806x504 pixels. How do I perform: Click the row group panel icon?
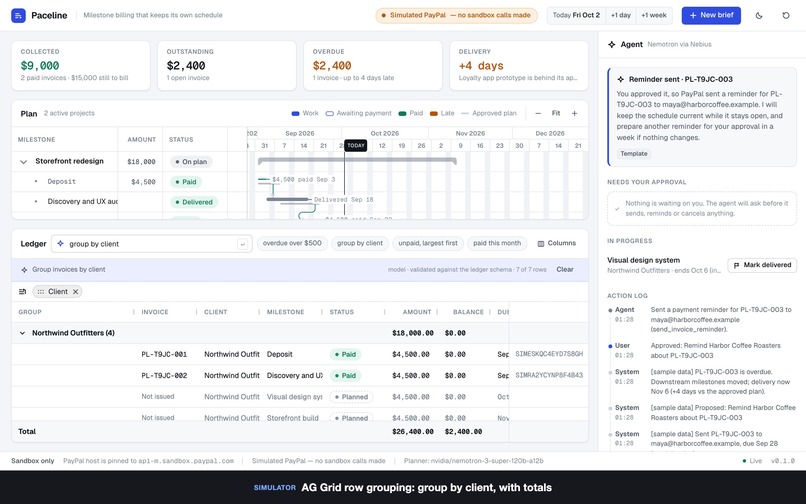[23, 292]
